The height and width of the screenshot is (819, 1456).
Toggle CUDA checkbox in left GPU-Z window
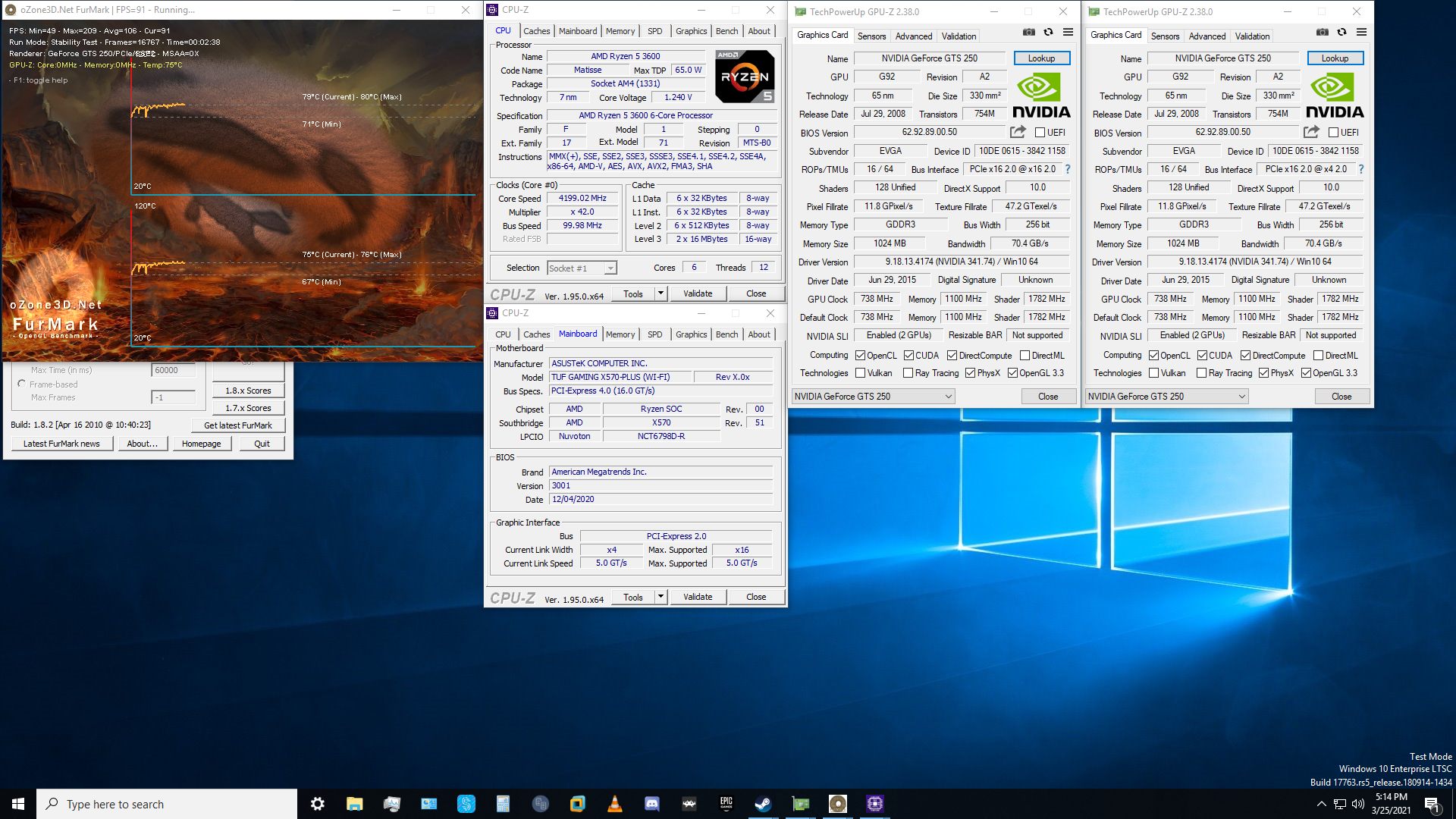click(x=908, y=356)
